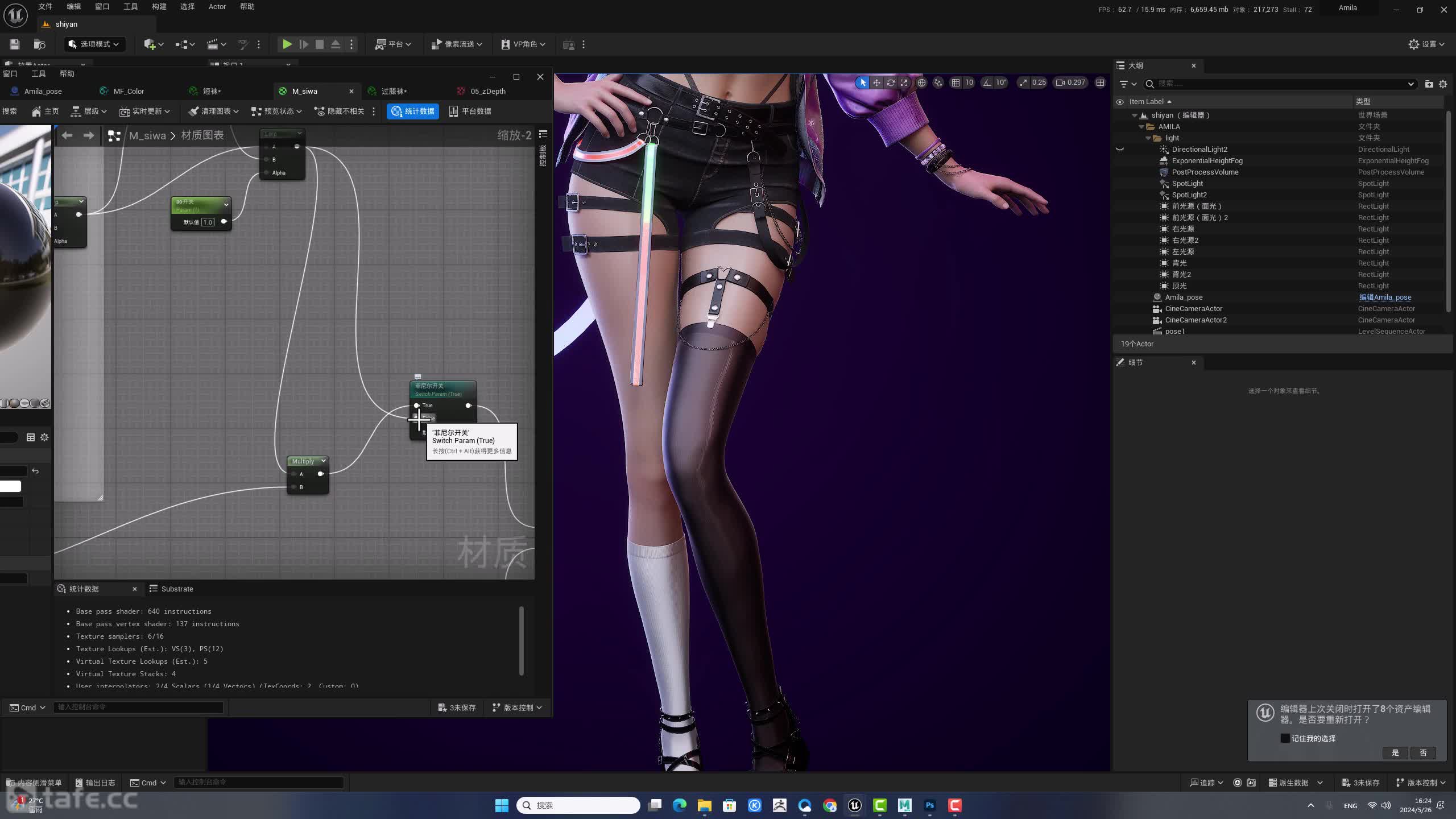
Task: Collapse the light folder
Action: [1148, 138]
